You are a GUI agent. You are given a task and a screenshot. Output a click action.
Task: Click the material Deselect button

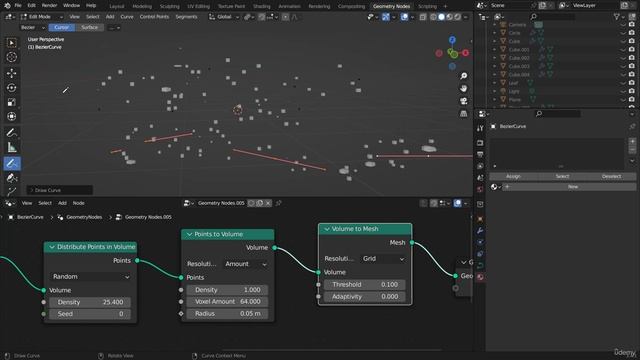point(611,176)
